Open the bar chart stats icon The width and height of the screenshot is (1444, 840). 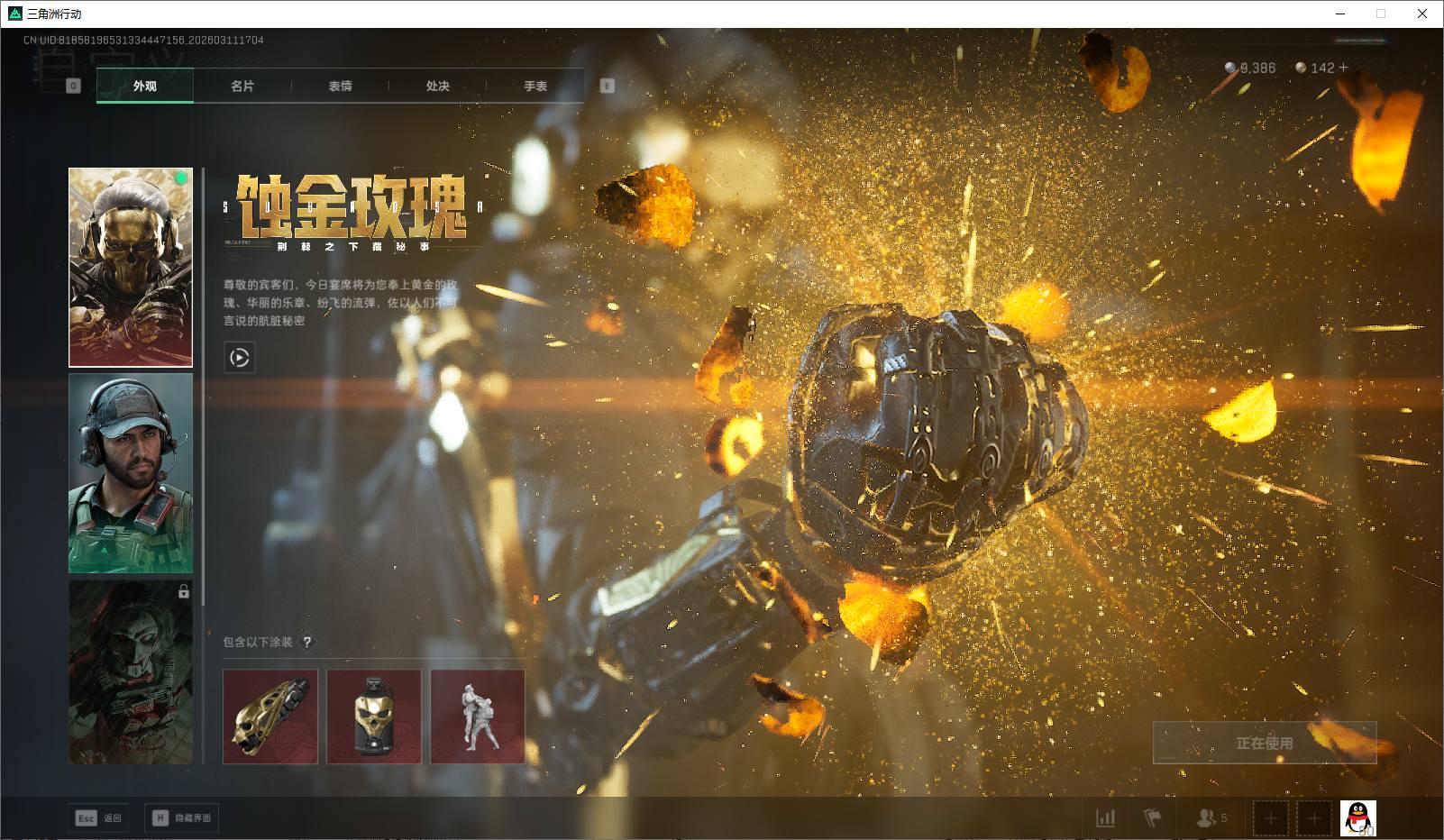(1105, 817)
